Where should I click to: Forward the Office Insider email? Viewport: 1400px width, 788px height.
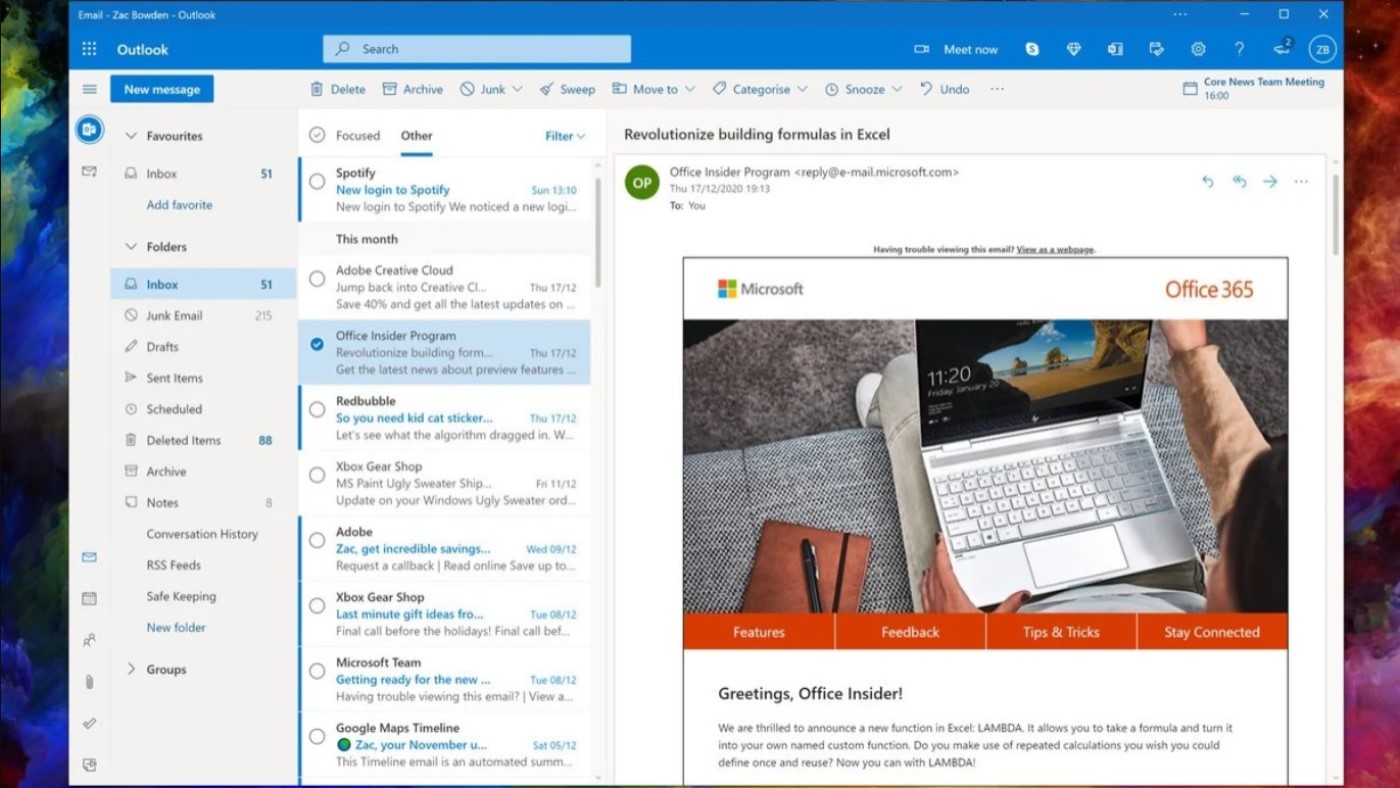point(1270,181)
